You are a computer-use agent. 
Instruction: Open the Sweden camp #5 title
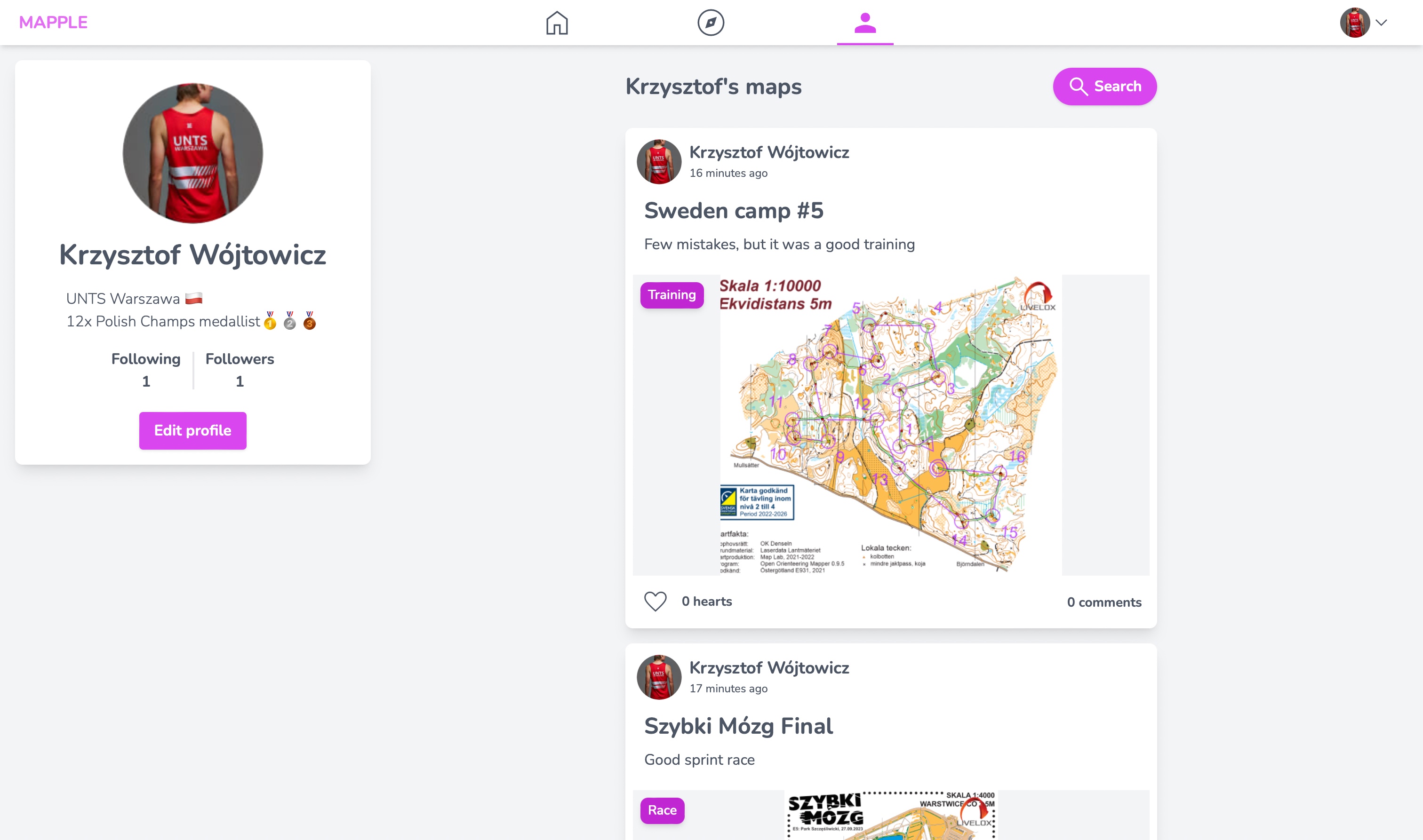coord(734,211)
